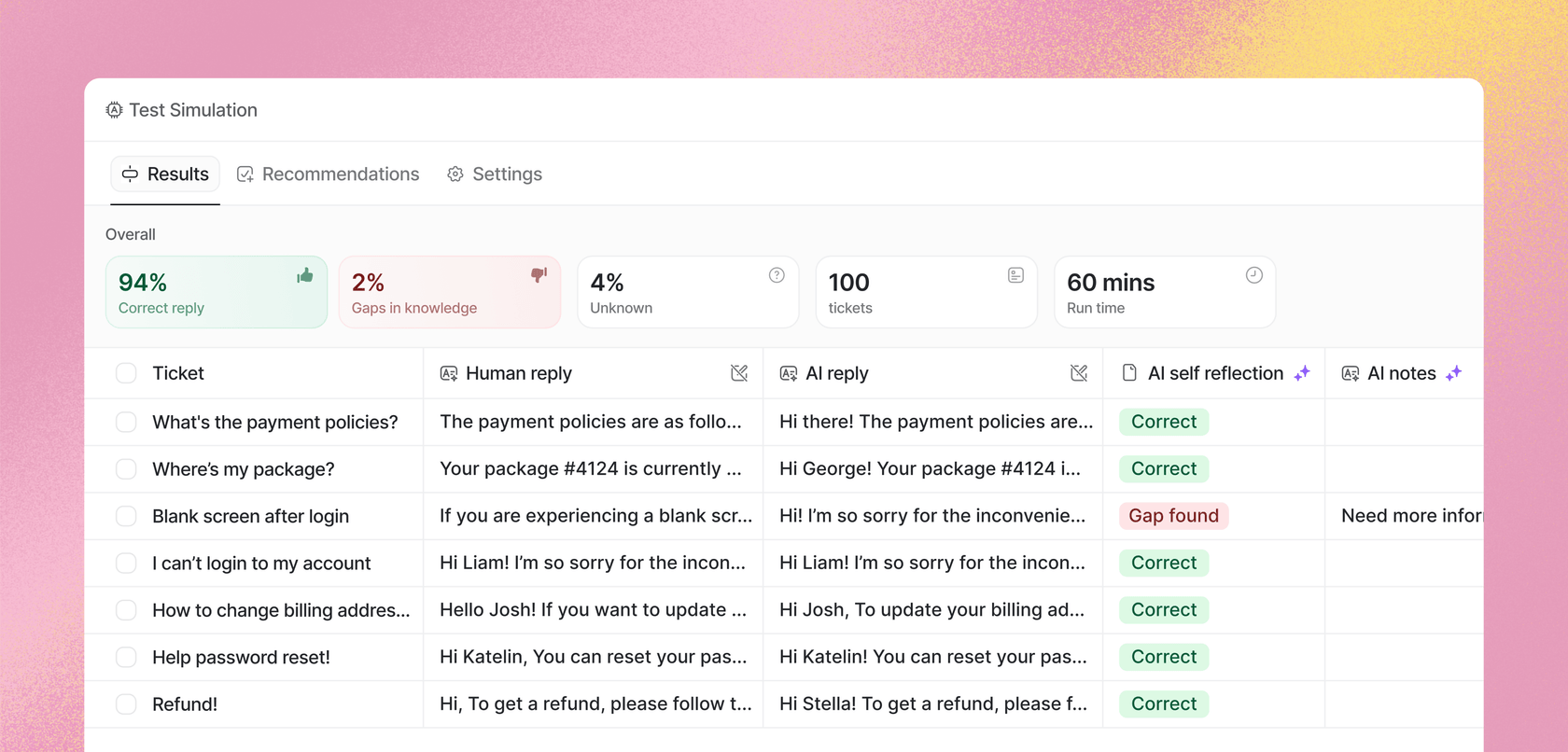Click sparkle icon beside AI self reflection
This screenshot has width=1568, height=752.
tap(1302, 373)
